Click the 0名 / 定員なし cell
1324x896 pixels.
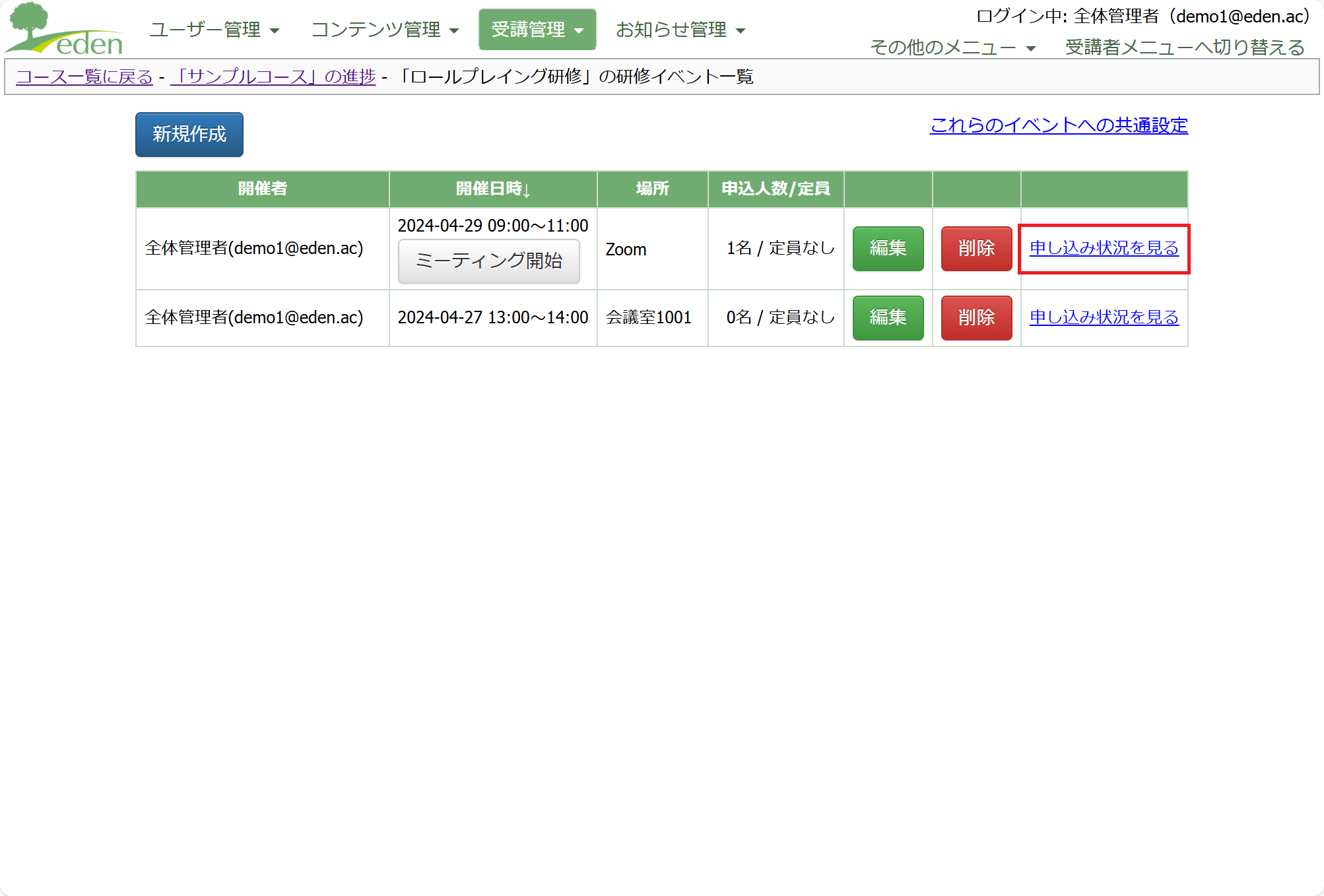776,318
